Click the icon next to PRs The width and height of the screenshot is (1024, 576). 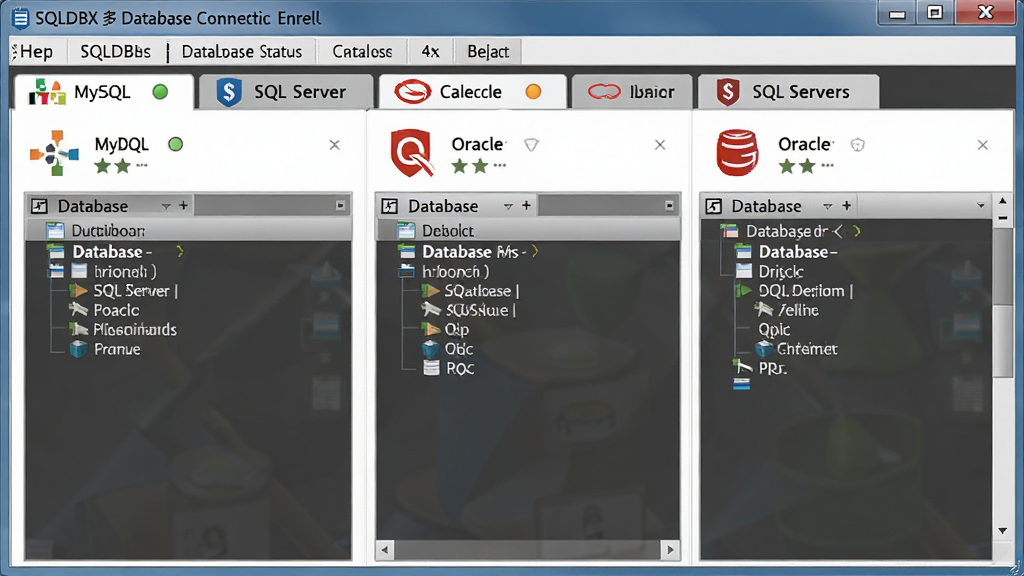pyautogui.click(x=743, y=367)
